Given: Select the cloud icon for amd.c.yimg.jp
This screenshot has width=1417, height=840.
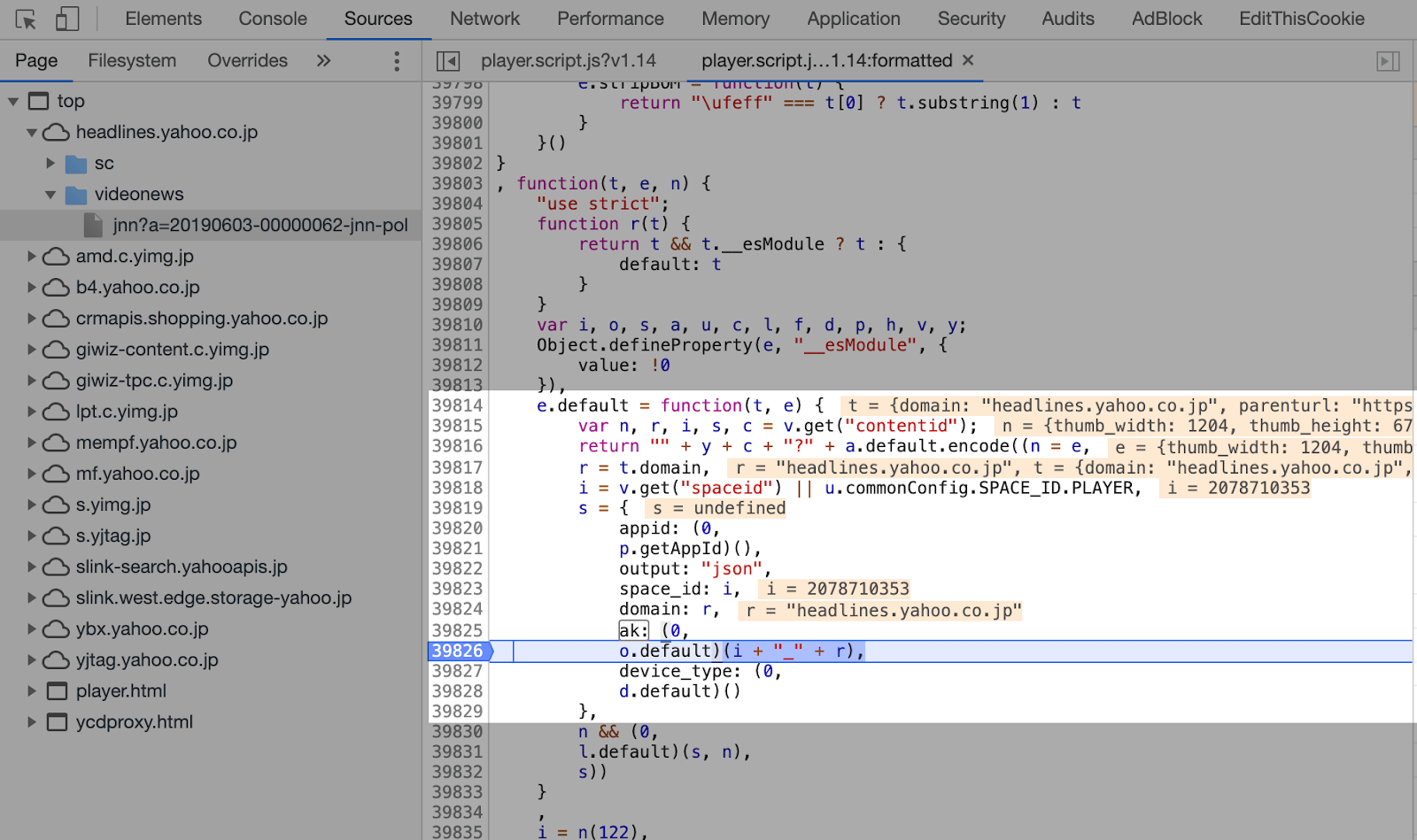Looking at the screenshot, I should pos(56,256).
